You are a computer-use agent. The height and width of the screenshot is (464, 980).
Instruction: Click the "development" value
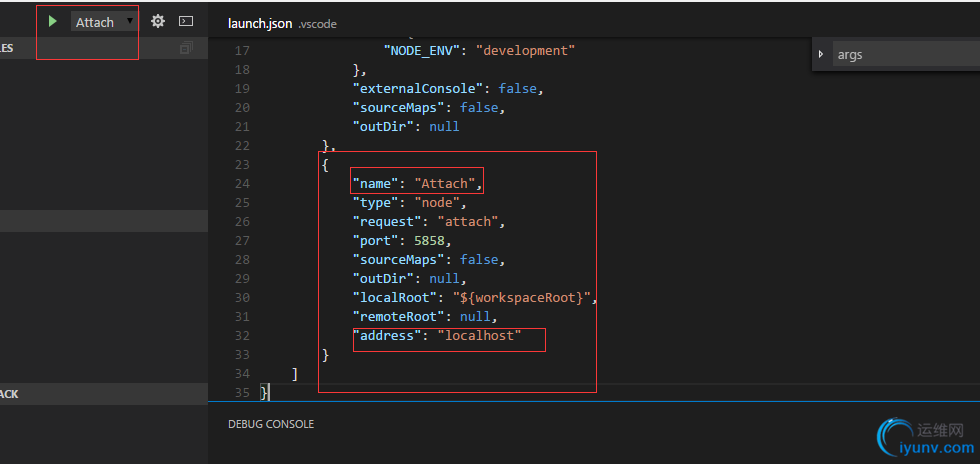525,51
